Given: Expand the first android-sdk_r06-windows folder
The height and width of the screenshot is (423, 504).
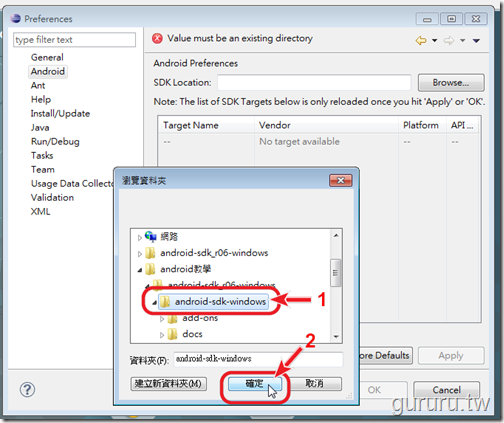Looking at the screenshot, I should coord(140,254).
